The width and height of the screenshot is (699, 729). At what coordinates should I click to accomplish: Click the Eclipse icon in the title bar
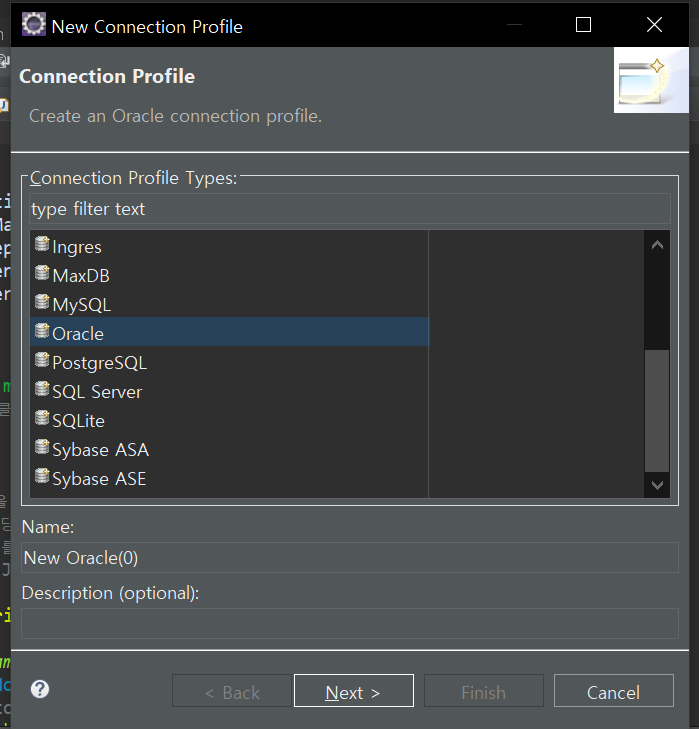coord(34,24)
